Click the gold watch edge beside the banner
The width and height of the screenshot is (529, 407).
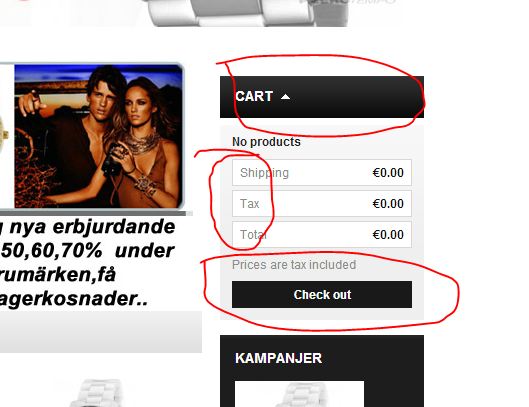tap(4, 137)
